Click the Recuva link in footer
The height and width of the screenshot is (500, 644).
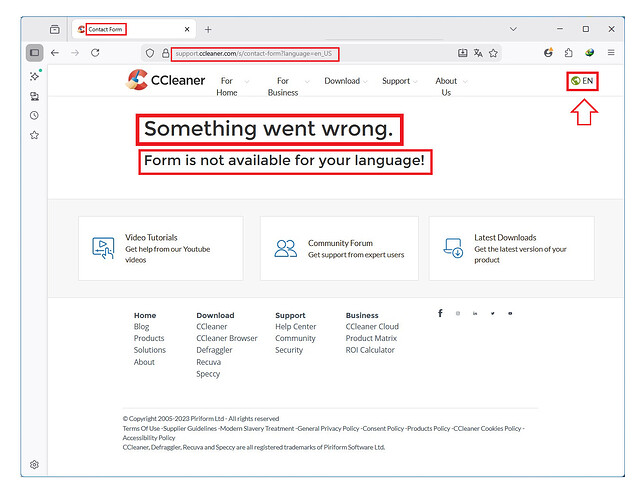pyautogui.click(x=209, y=362)
